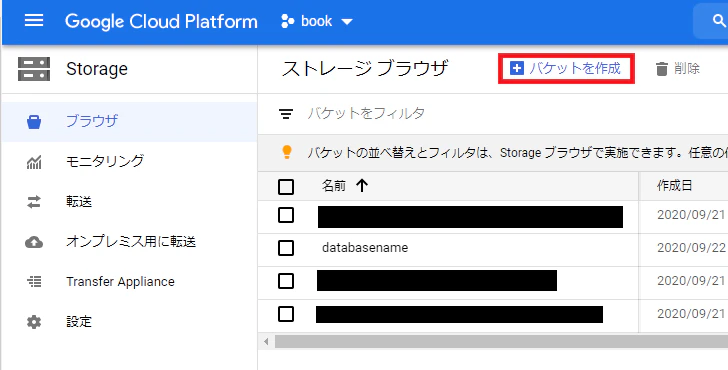728x370 pixels.
Task: Open 設定 in the sidebar
Action: pyautogui.click(x=79, y=322)
